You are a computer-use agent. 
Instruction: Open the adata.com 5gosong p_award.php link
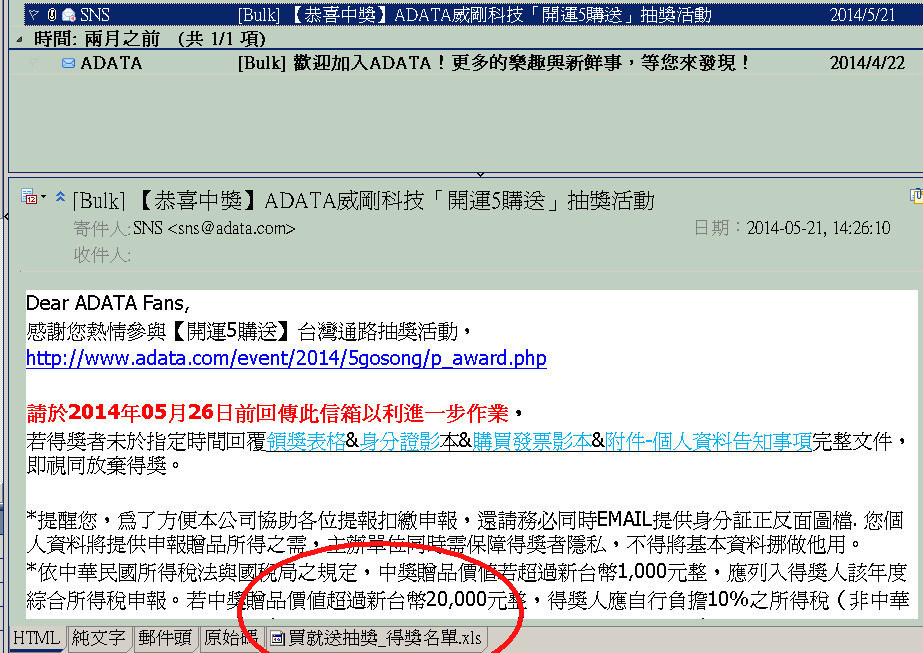[x=286, y=359]
